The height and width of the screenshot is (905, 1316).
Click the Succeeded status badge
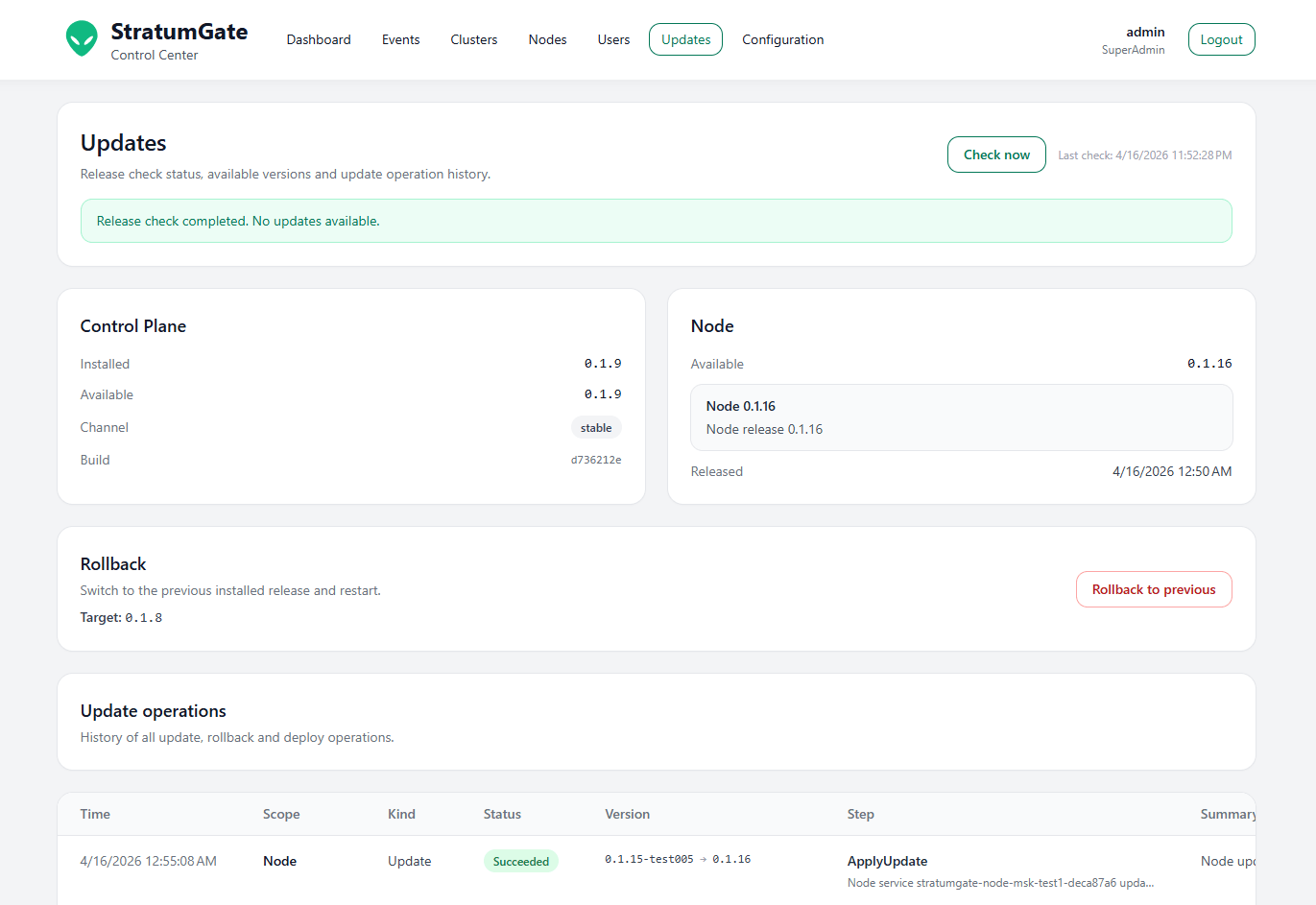520,862
